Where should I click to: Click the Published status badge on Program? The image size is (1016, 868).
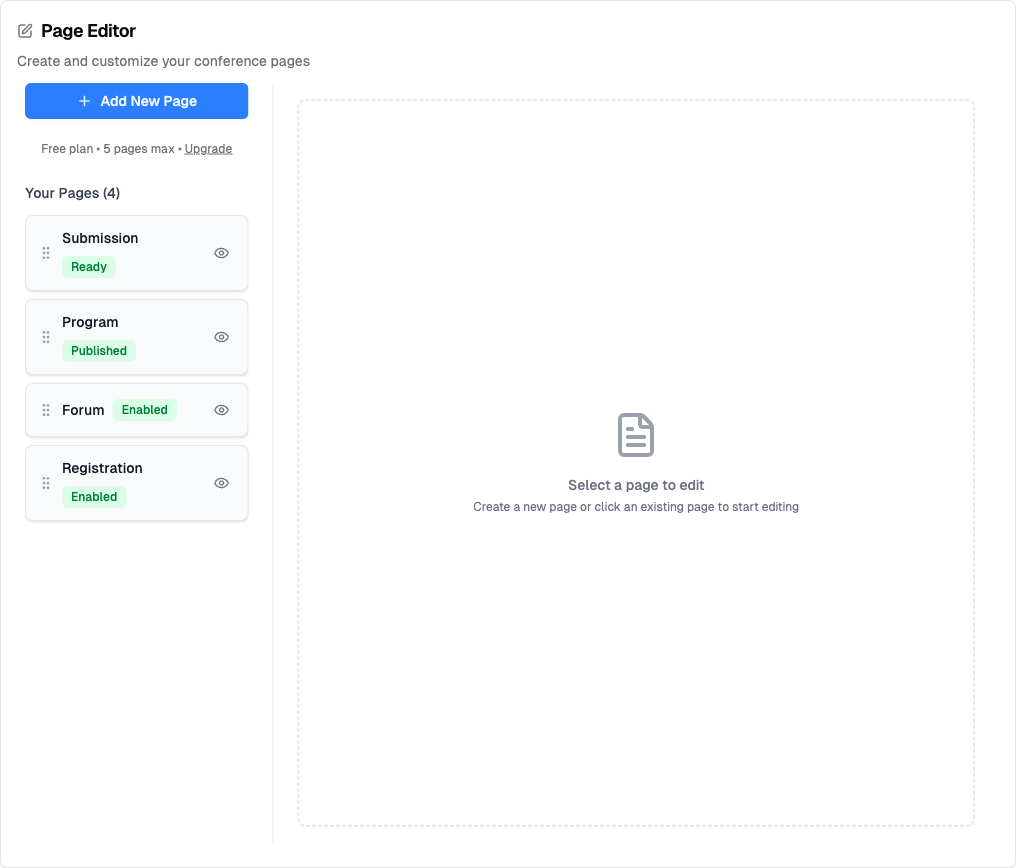(x=99, y=351)
